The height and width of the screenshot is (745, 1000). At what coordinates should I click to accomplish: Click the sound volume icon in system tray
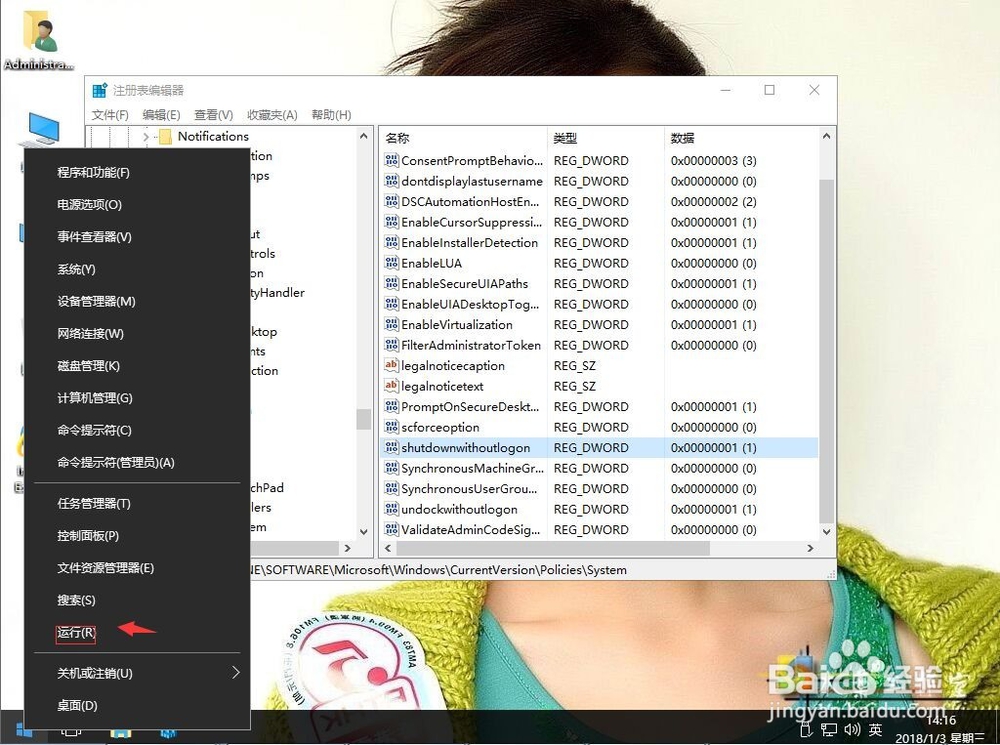[851, 730]
